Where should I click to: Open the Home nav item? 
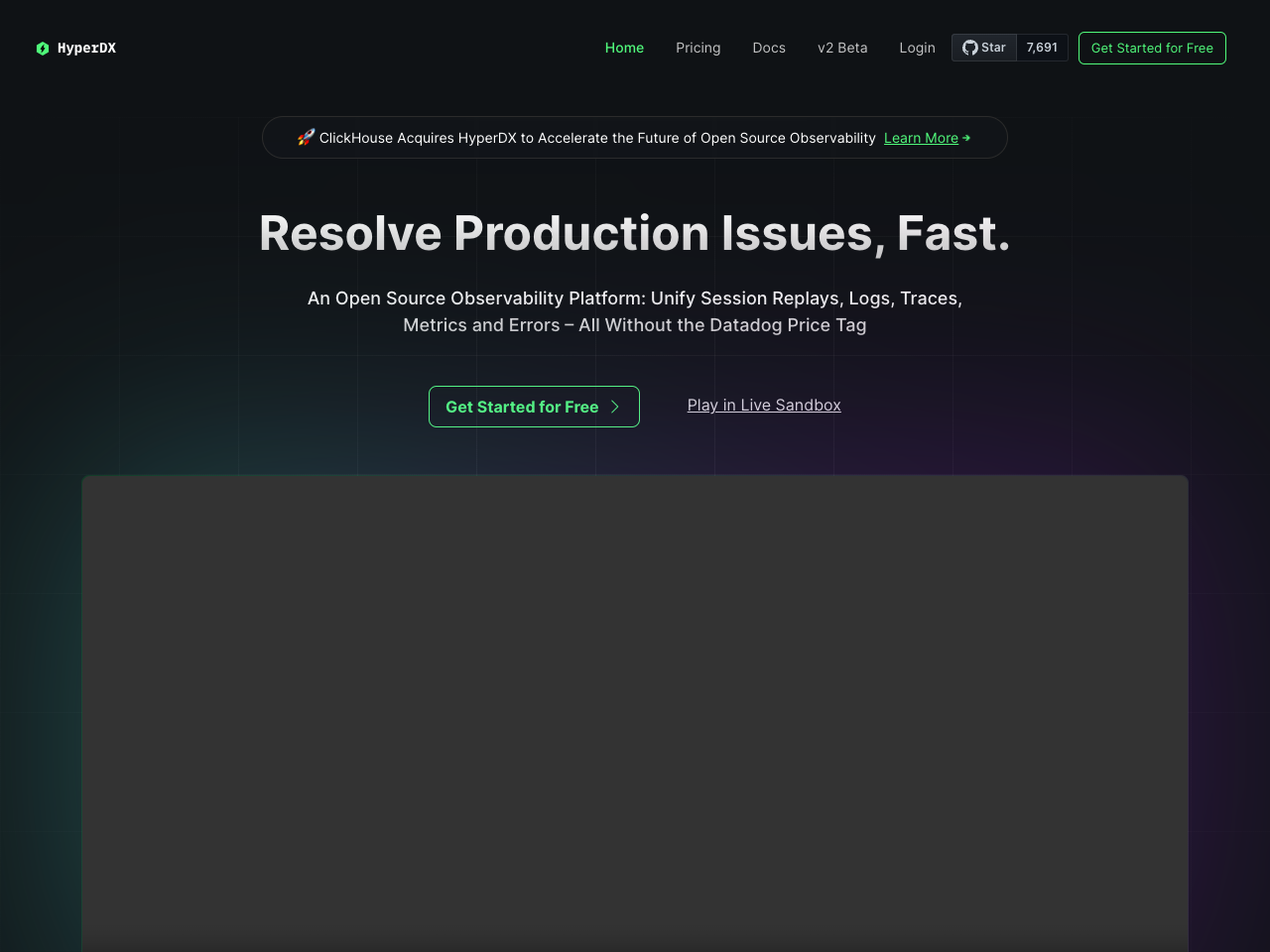point(624,48)
